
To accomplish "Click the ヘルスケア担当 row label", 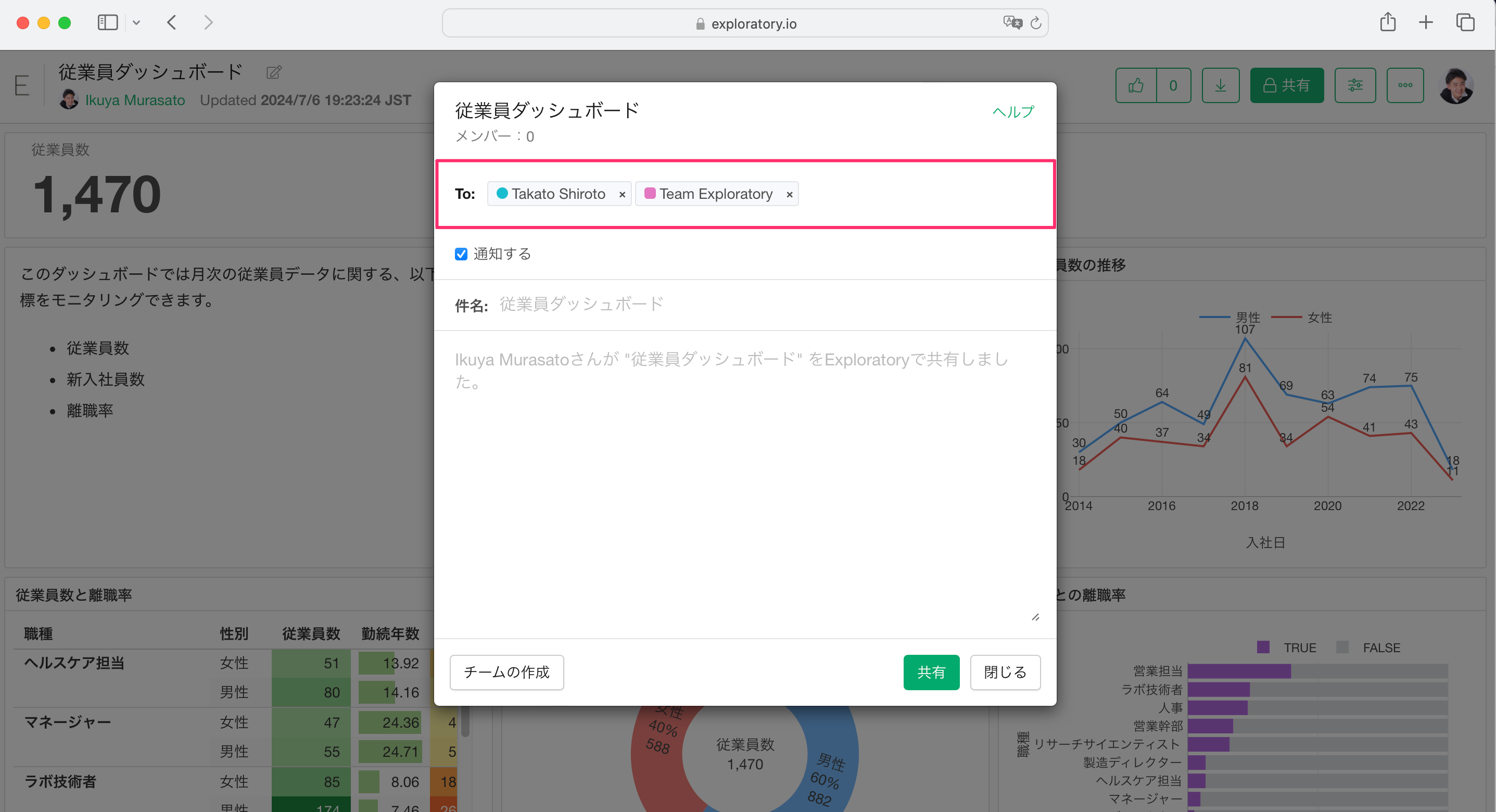I will click(x=74, y=663).
